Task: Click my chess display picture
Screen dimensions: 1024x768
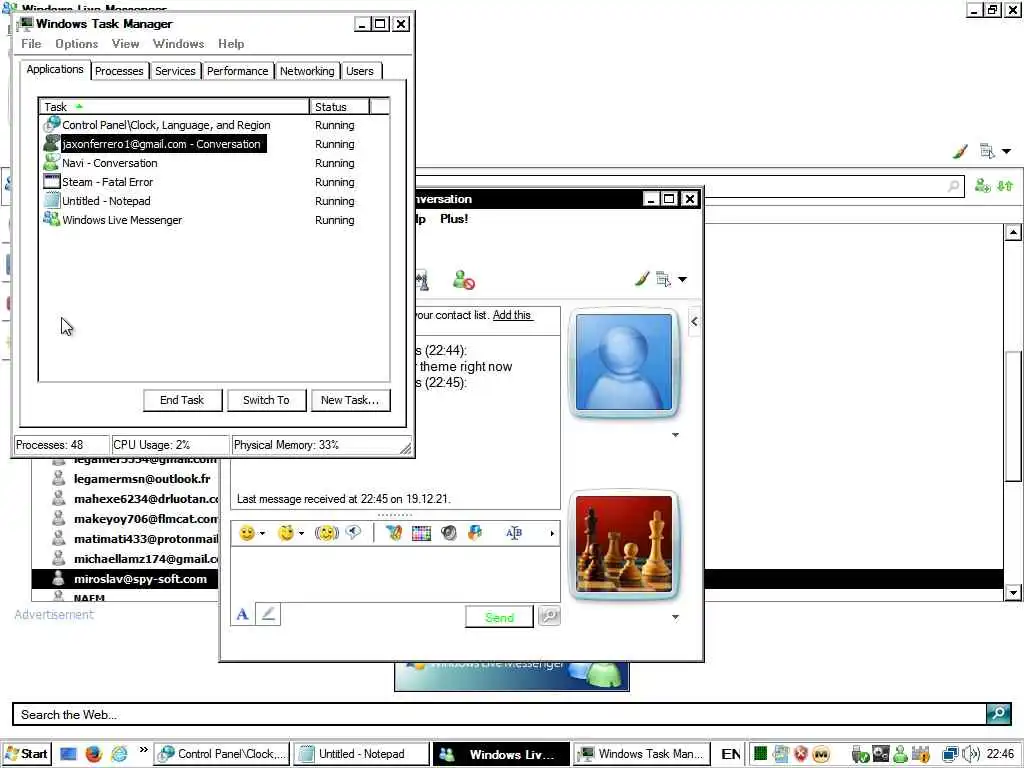Action: coord(624,543)
